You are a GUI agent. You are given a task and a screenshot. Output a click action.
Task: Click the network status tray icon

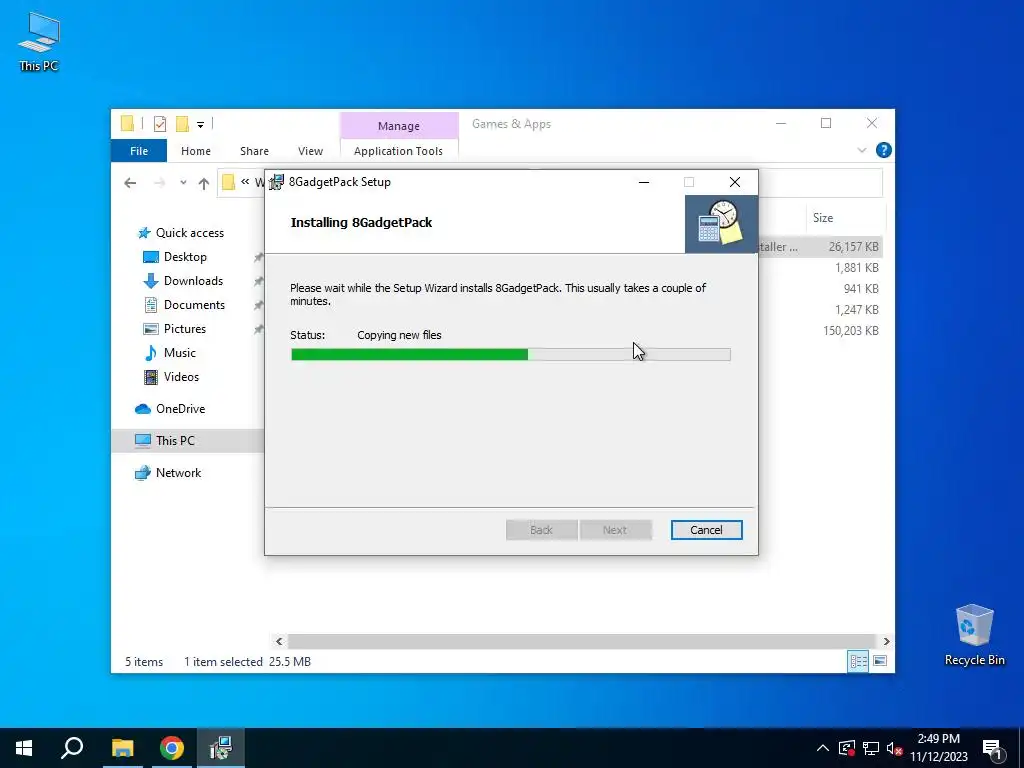tap(871, 748)
